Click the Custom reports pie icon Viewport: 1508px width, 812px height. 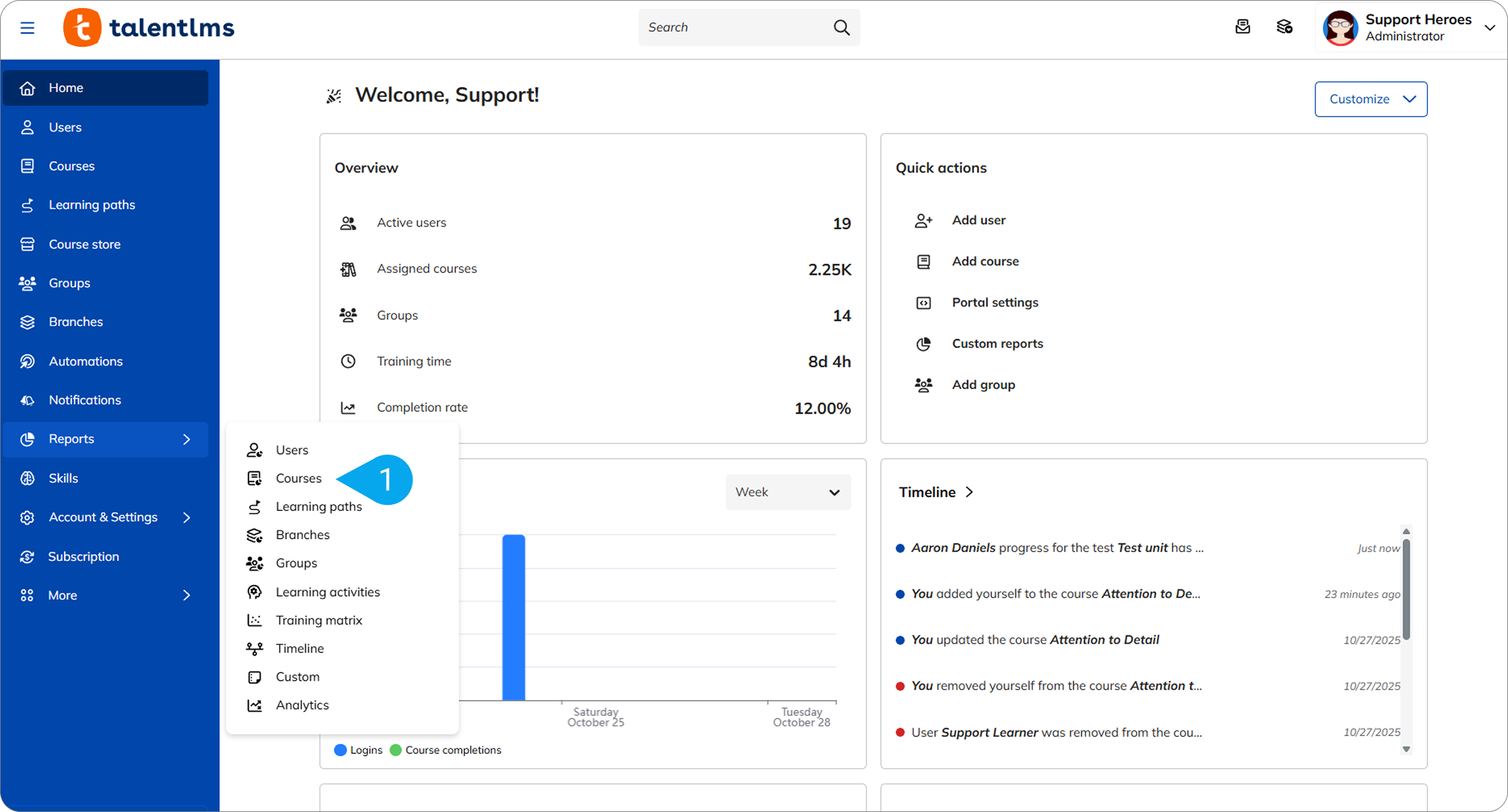[923, 344]
